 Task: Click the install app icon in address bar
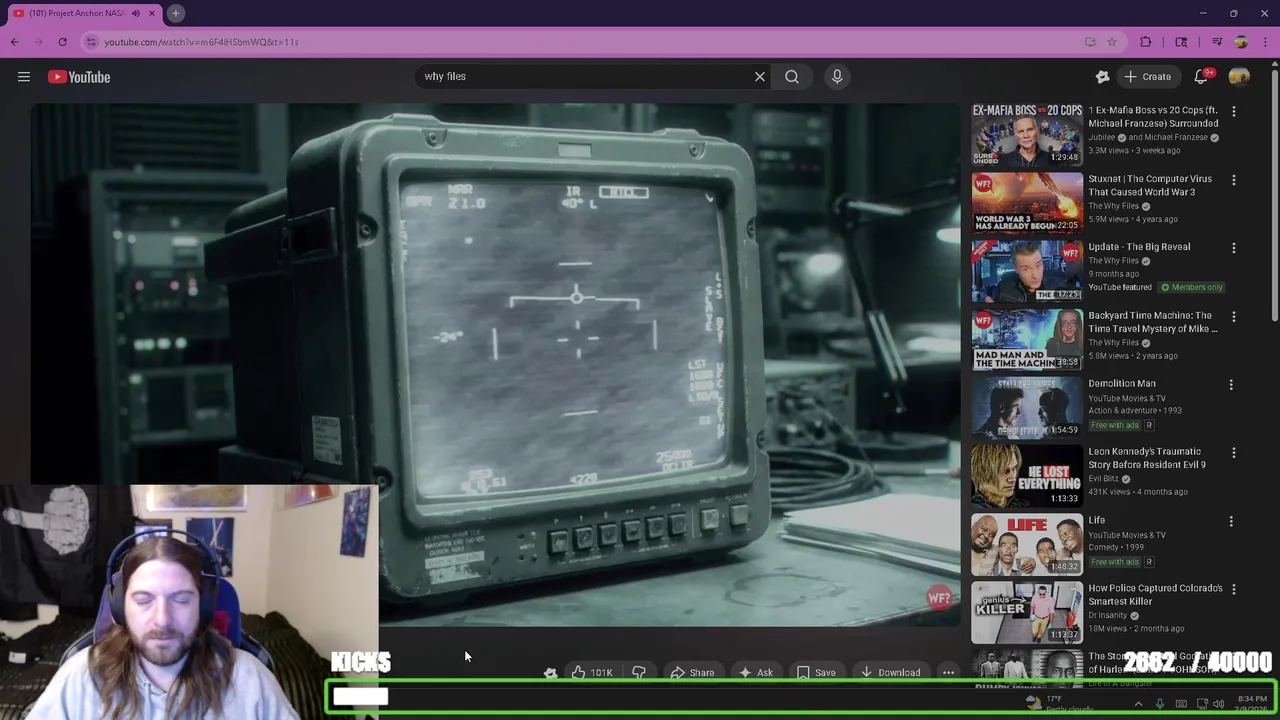[1090, 42]
